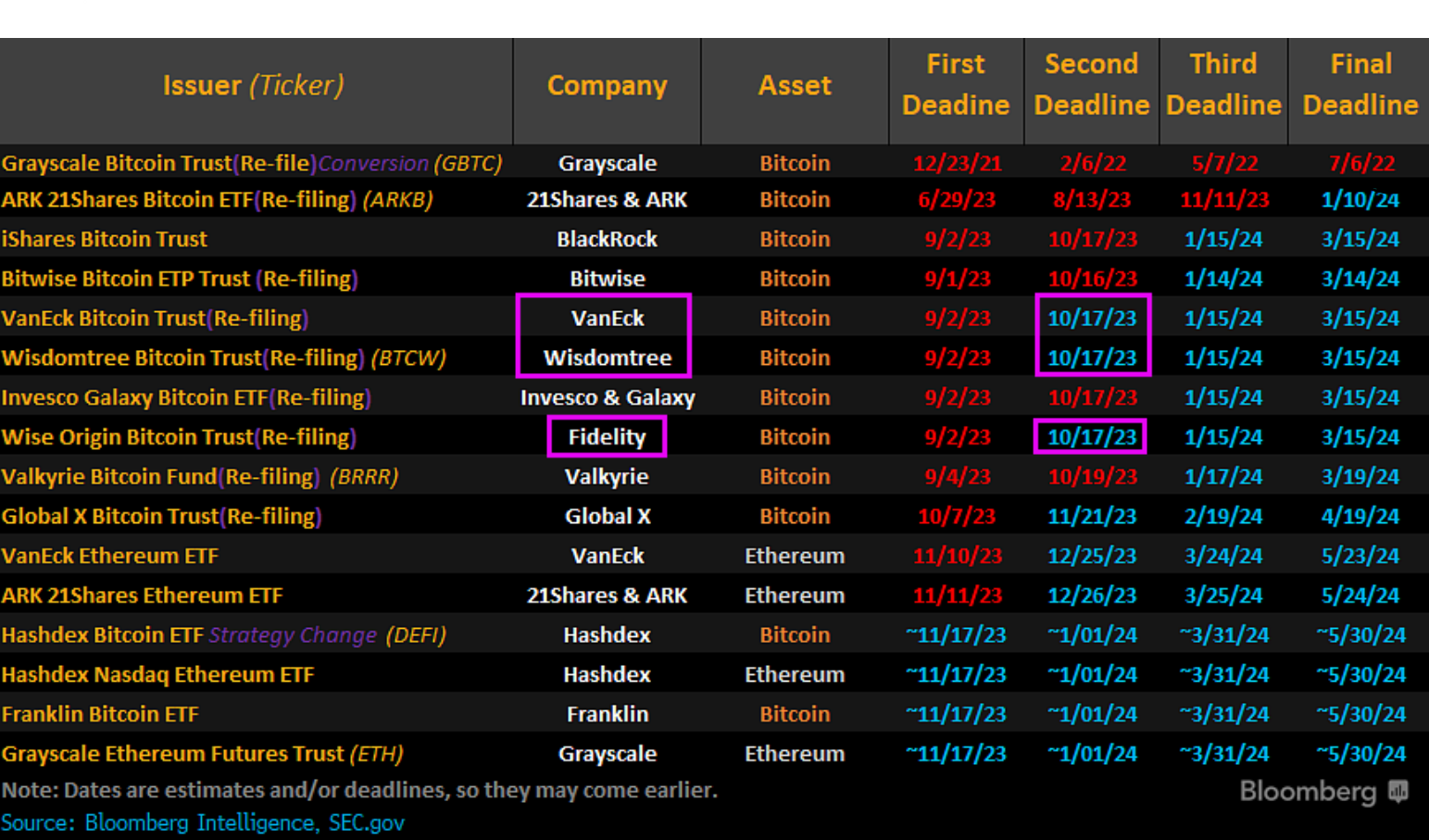Viewport: 1429px width, 840px height.
Task: Click the '8/13/23' second deadline date
Action: pos(1092,200)
